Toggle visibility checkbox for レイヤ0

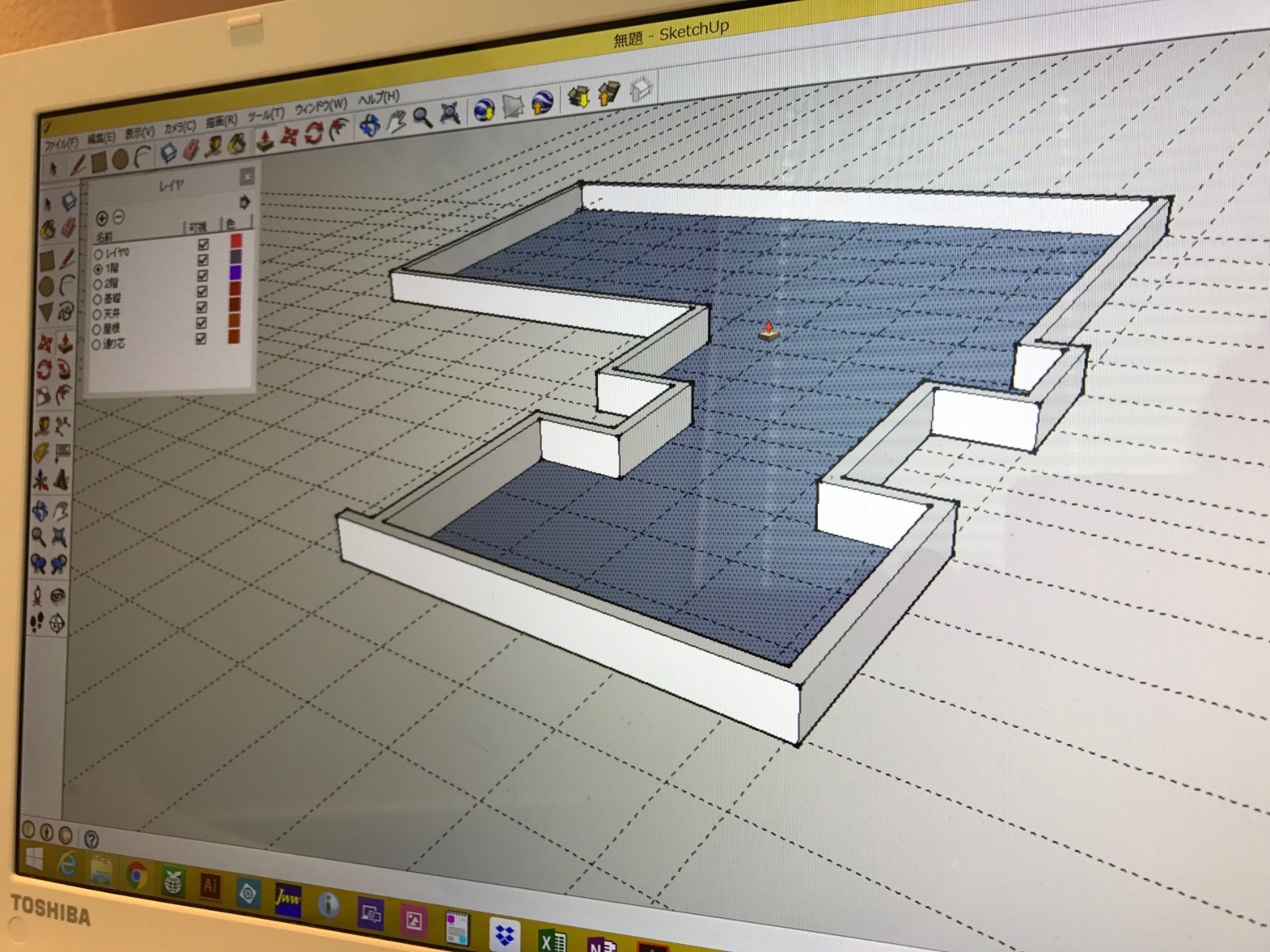[x=203, y=244]
